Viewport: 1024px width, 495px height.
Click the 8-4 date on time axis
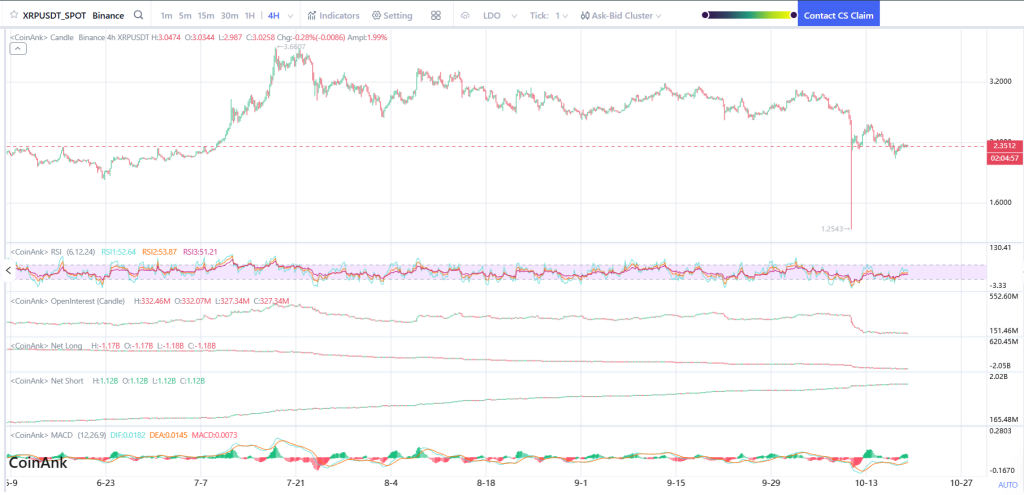[x=391, y=483]
